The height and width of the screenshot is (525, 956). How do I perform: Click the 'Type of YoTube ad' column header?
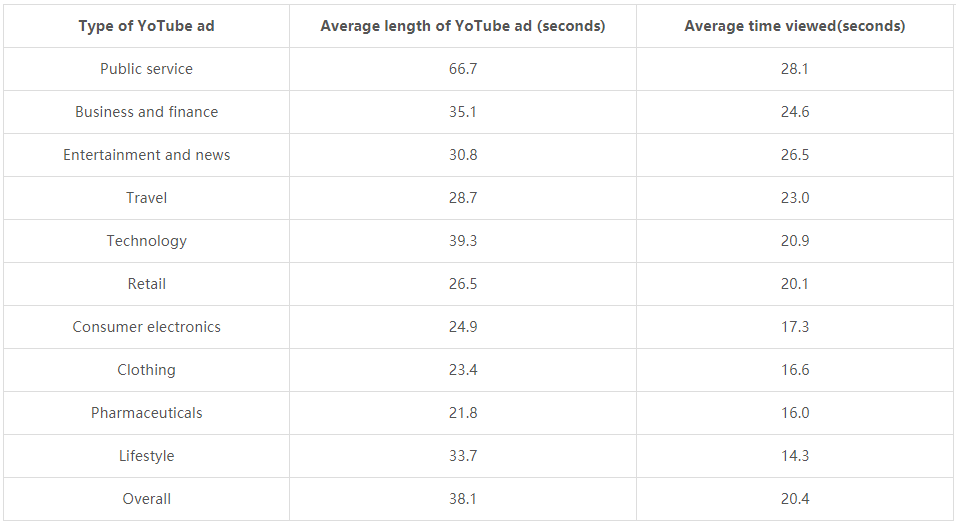[146, 26]
